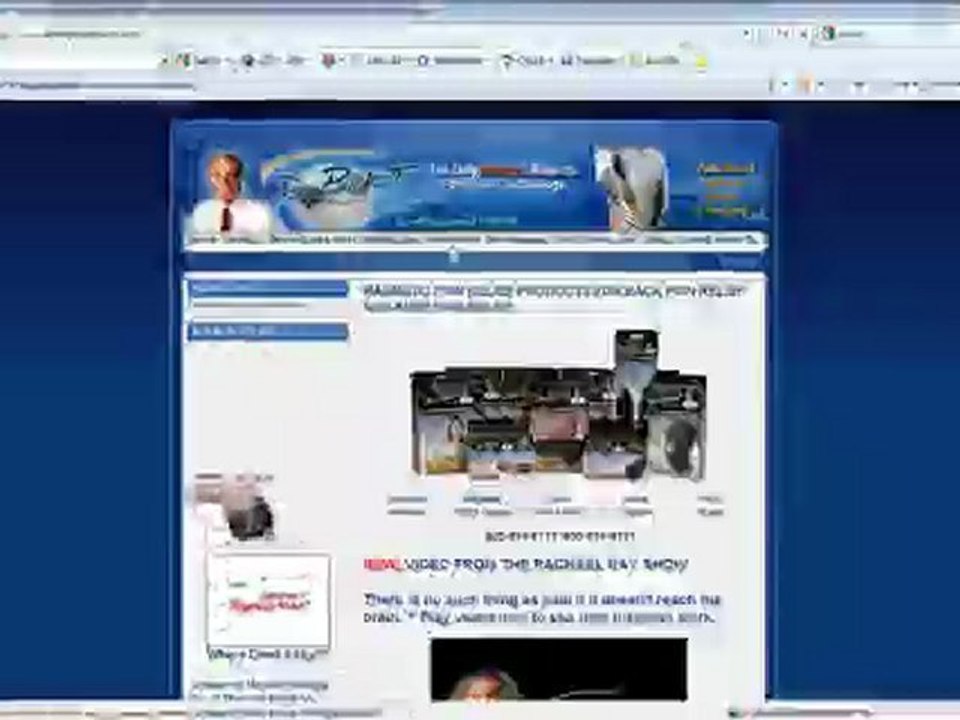The image size is (960, 720).
Task: Click the browser search box at top right
Action: pos(888,34)
